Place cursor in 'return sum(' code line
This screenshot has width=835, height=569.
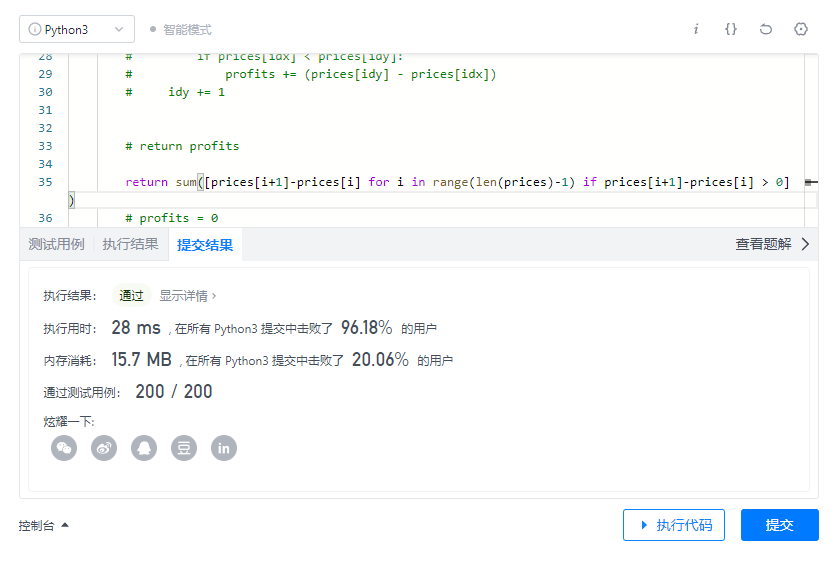tap(457, 182)
